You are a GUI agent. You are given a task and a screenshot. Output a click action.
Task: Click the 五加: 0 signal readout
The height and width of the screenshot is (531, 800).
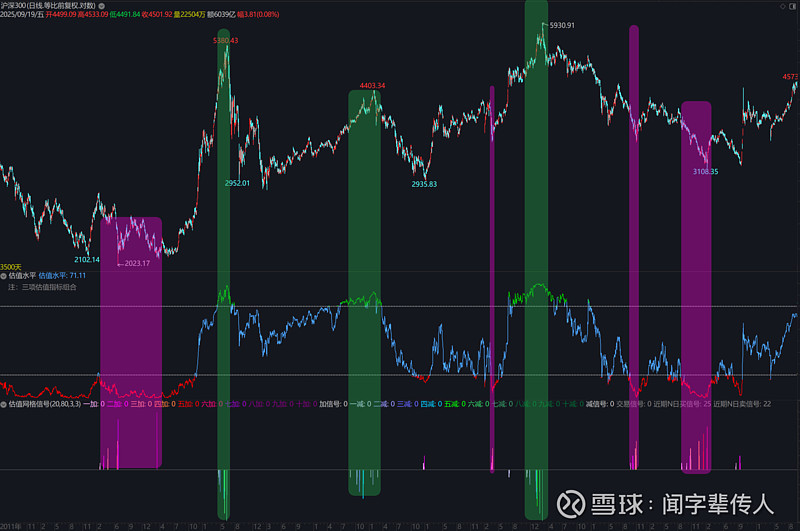188,404
